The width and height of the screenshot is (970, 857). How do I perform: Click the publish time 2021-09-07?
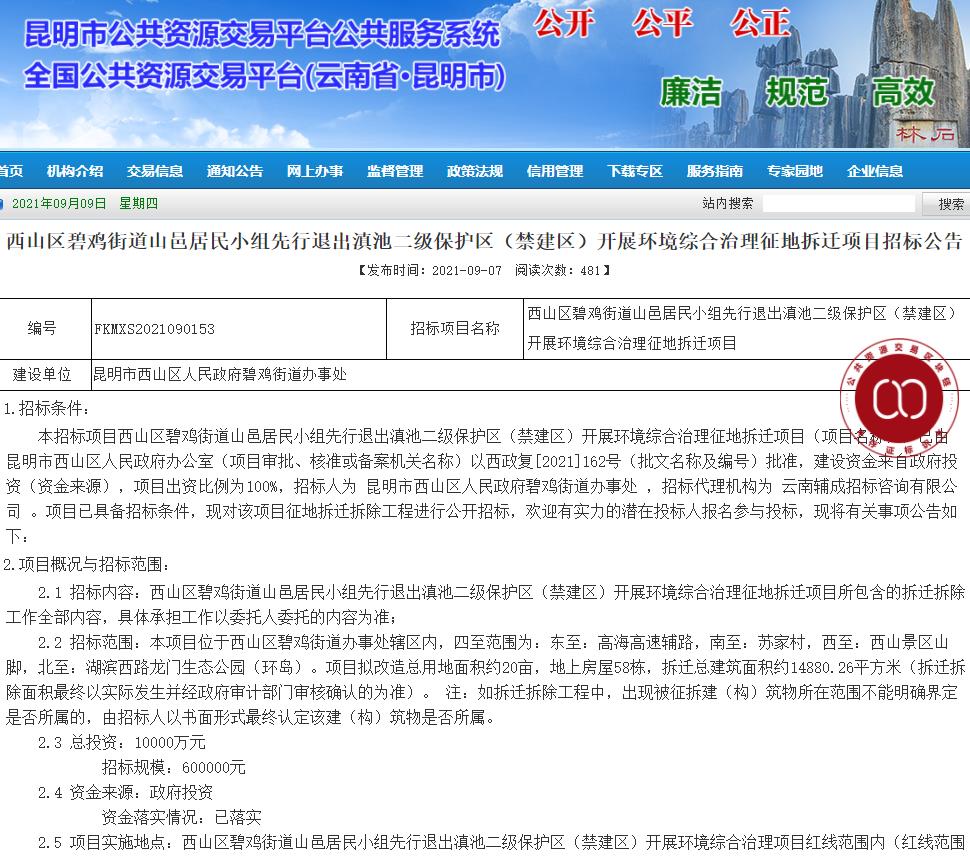click(466, 270)
